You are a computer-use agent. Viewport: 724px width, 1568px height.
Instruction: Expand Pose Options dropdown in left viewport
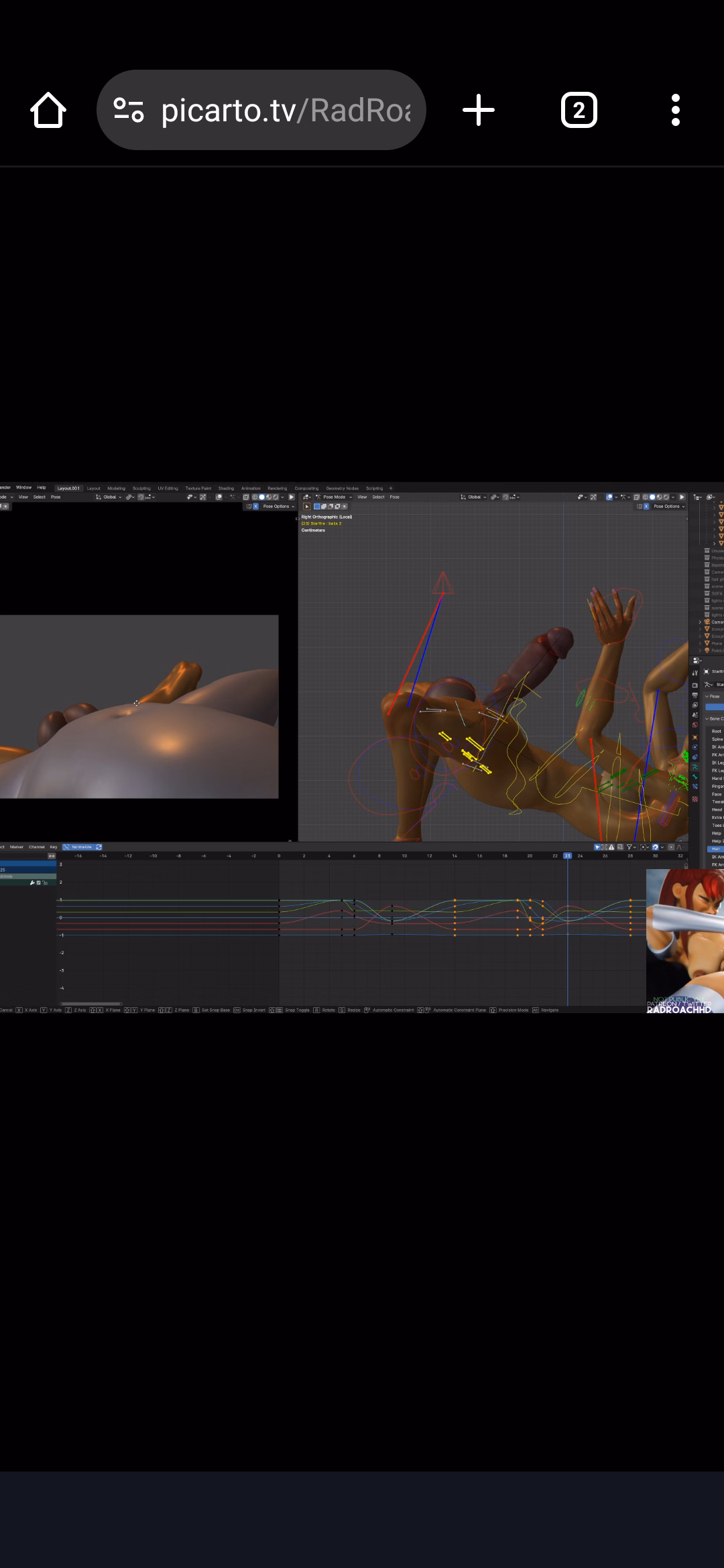pos(278,507)
